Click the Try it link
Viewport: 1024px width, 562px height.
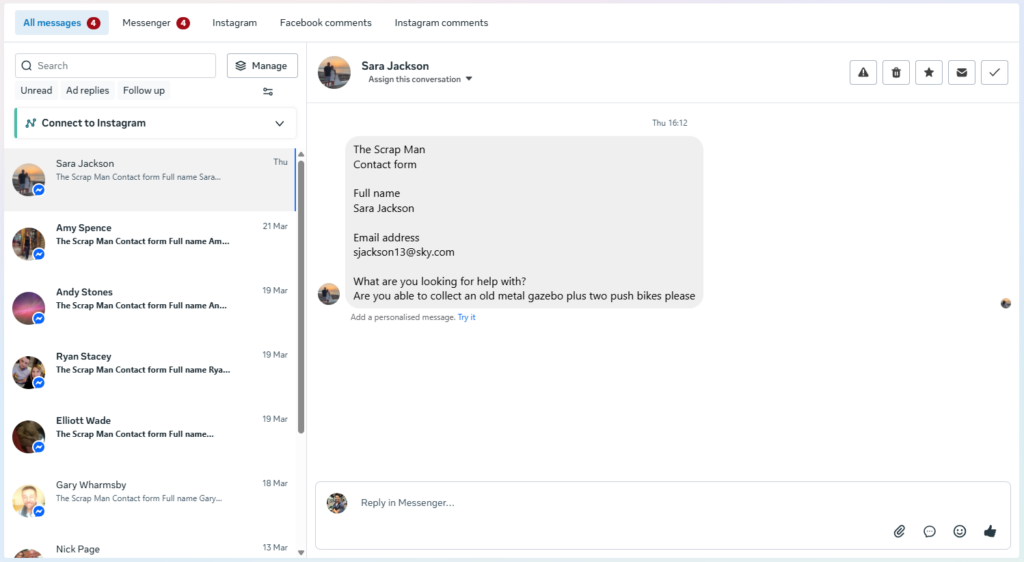pyautogui.click(x=467, y=317)
